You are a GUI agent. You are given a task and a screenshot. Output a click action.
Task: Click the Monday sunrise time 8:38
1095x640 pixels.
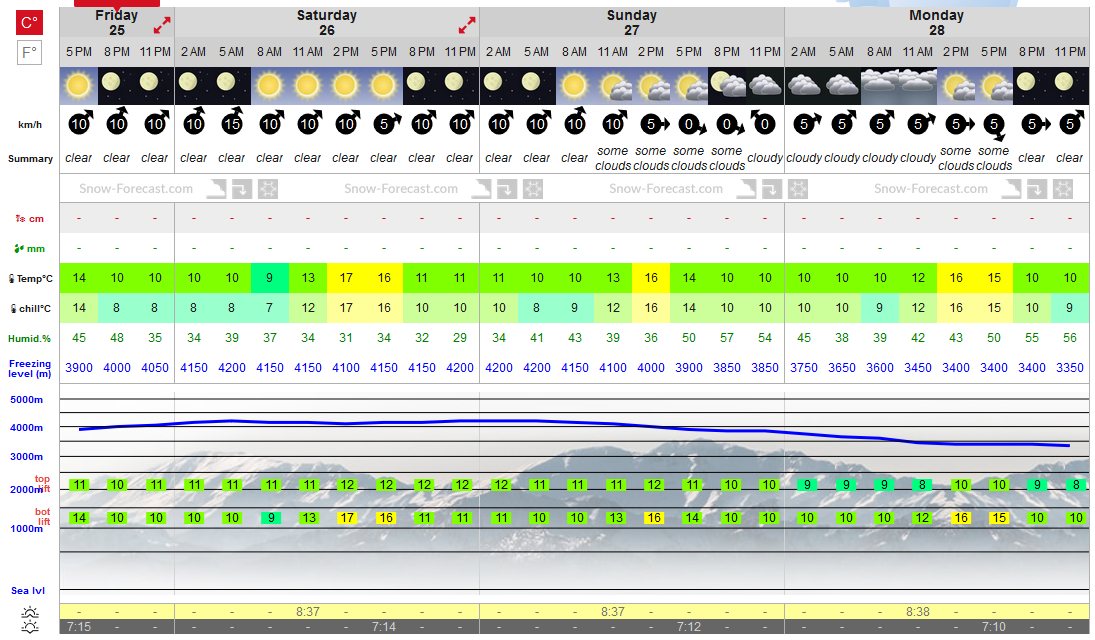tap(918, 611)
